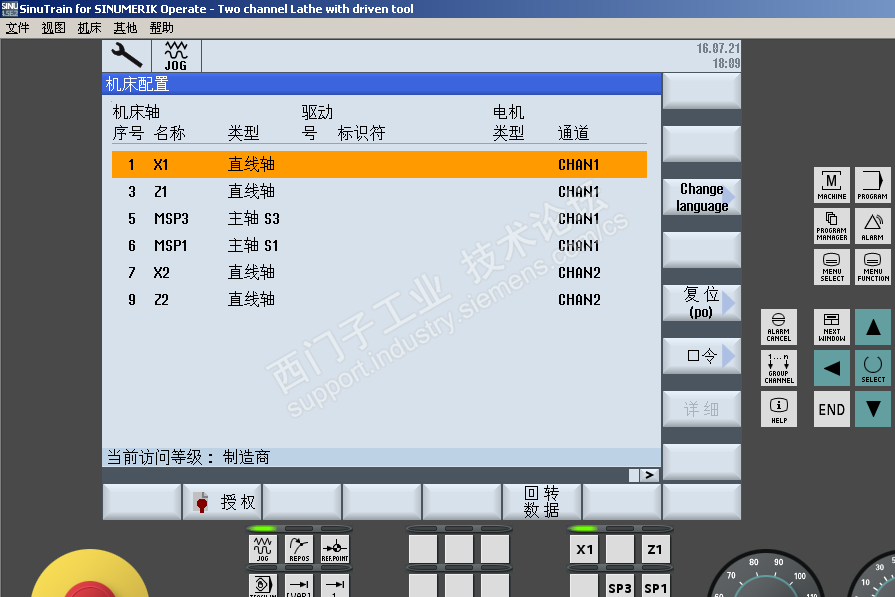Click the 授权 license softkey
Viewport: 895px width, 597px height.
point(222,502)
